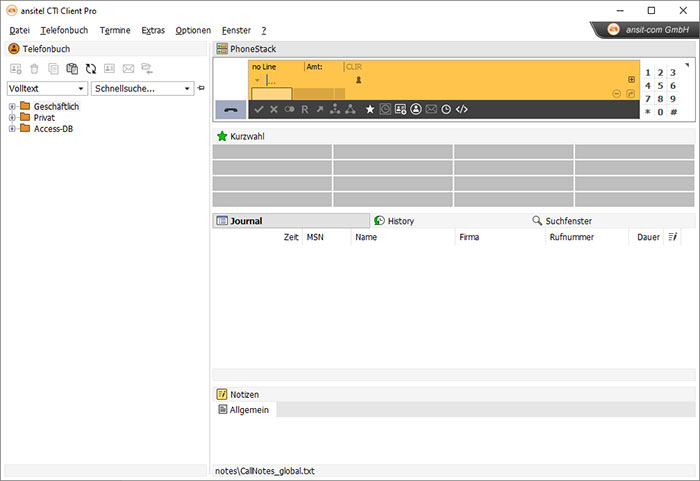Click the envelope icon in PhoneStack toolbar

tap(431, 109)
